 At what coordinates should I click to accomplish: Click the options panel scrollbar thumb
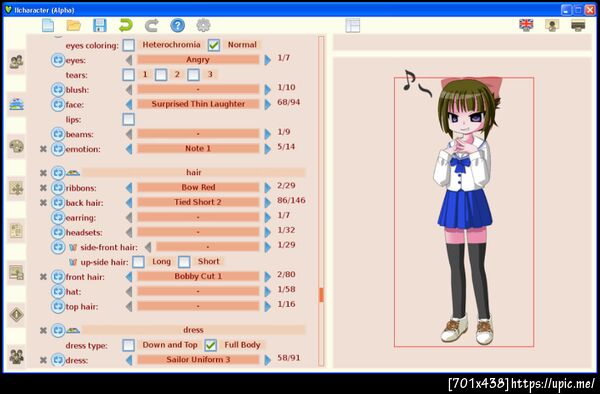[x=321, y=295]
